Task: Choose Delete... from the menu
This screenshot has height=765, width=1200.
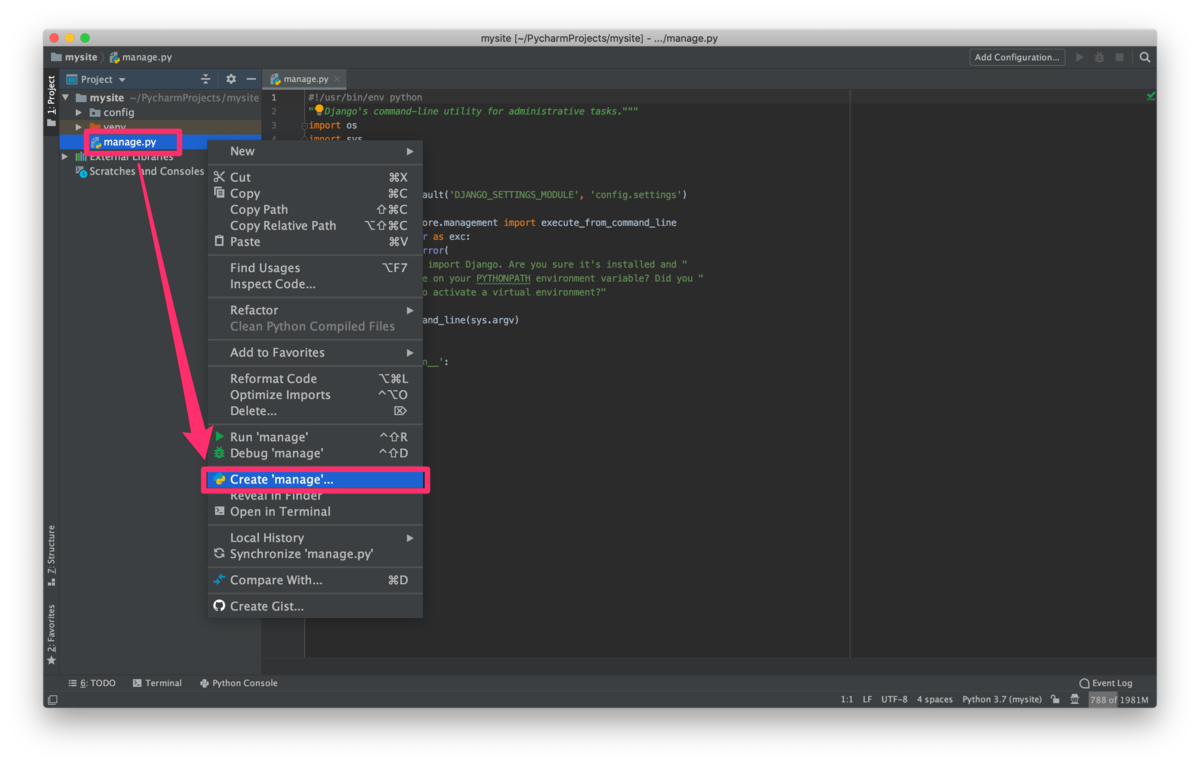Action: click(315, 410)
